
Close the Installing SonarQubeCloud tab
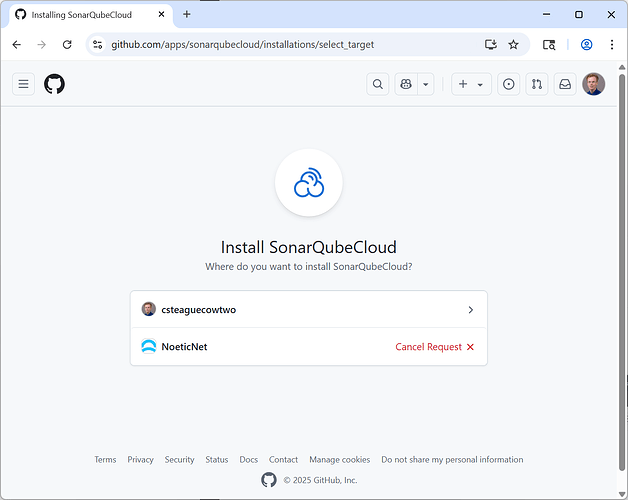tap(161, 14)
